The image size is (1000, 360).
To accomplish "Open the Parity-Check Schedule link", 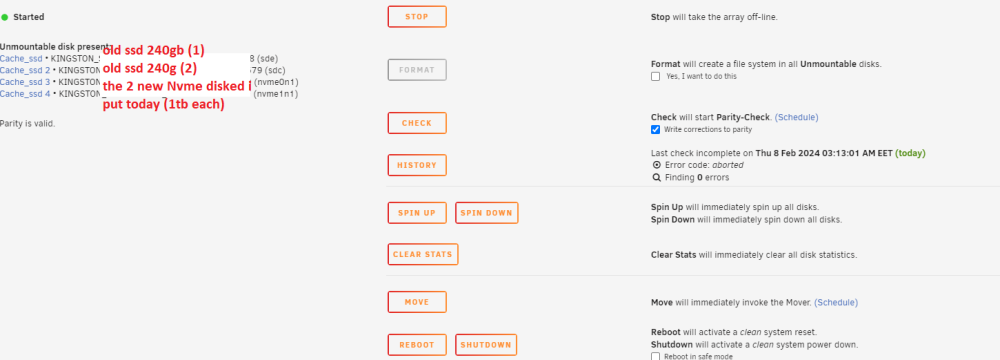I will (797, 117).
